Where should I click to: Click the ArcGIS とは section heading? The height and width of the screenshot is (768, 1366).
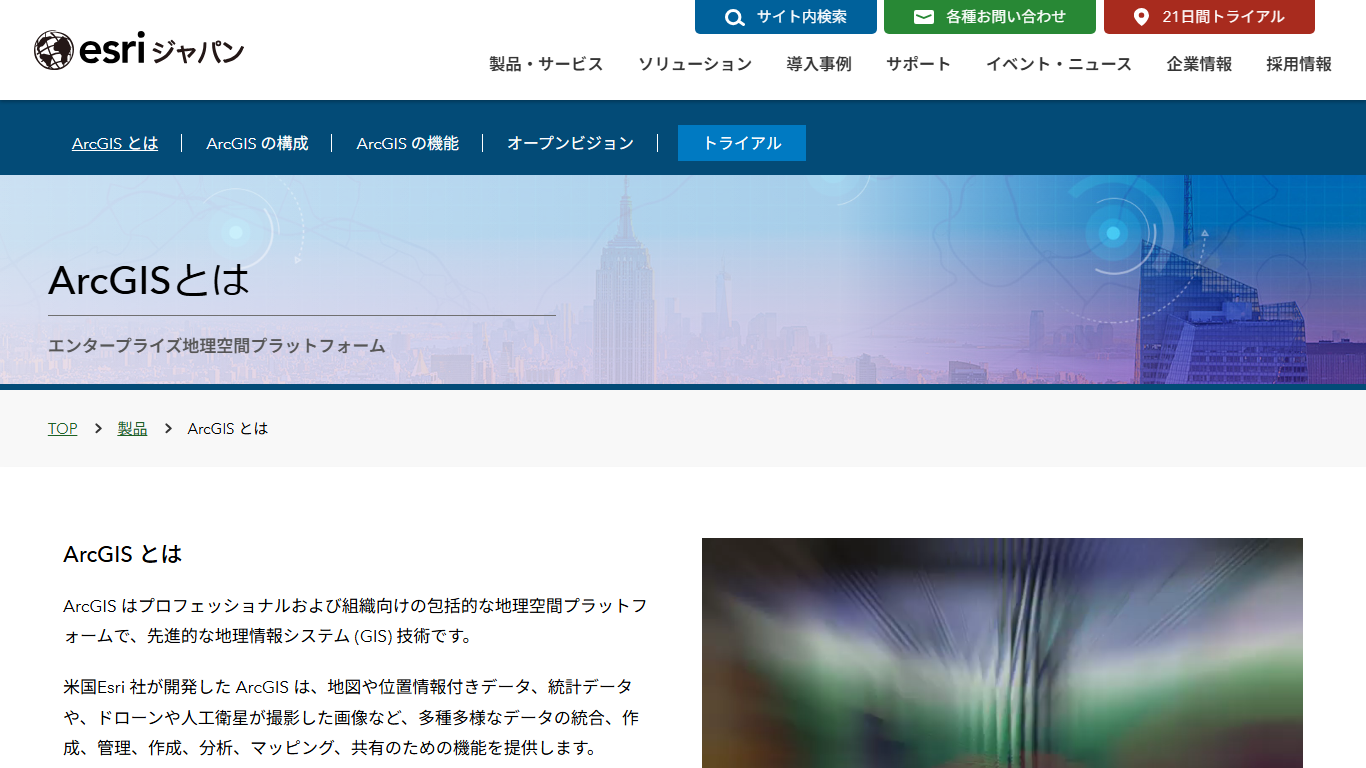123,554
